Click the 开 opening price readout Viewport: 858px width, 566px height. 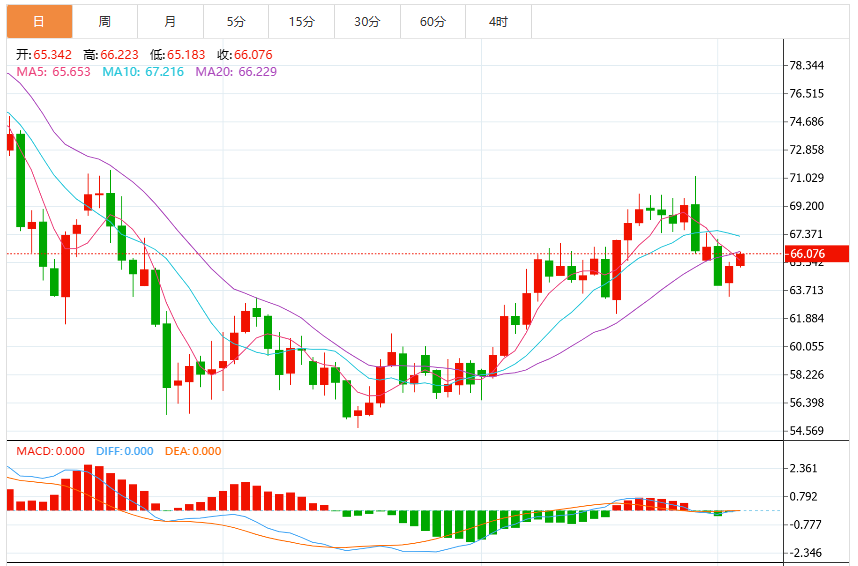(44, 55)
